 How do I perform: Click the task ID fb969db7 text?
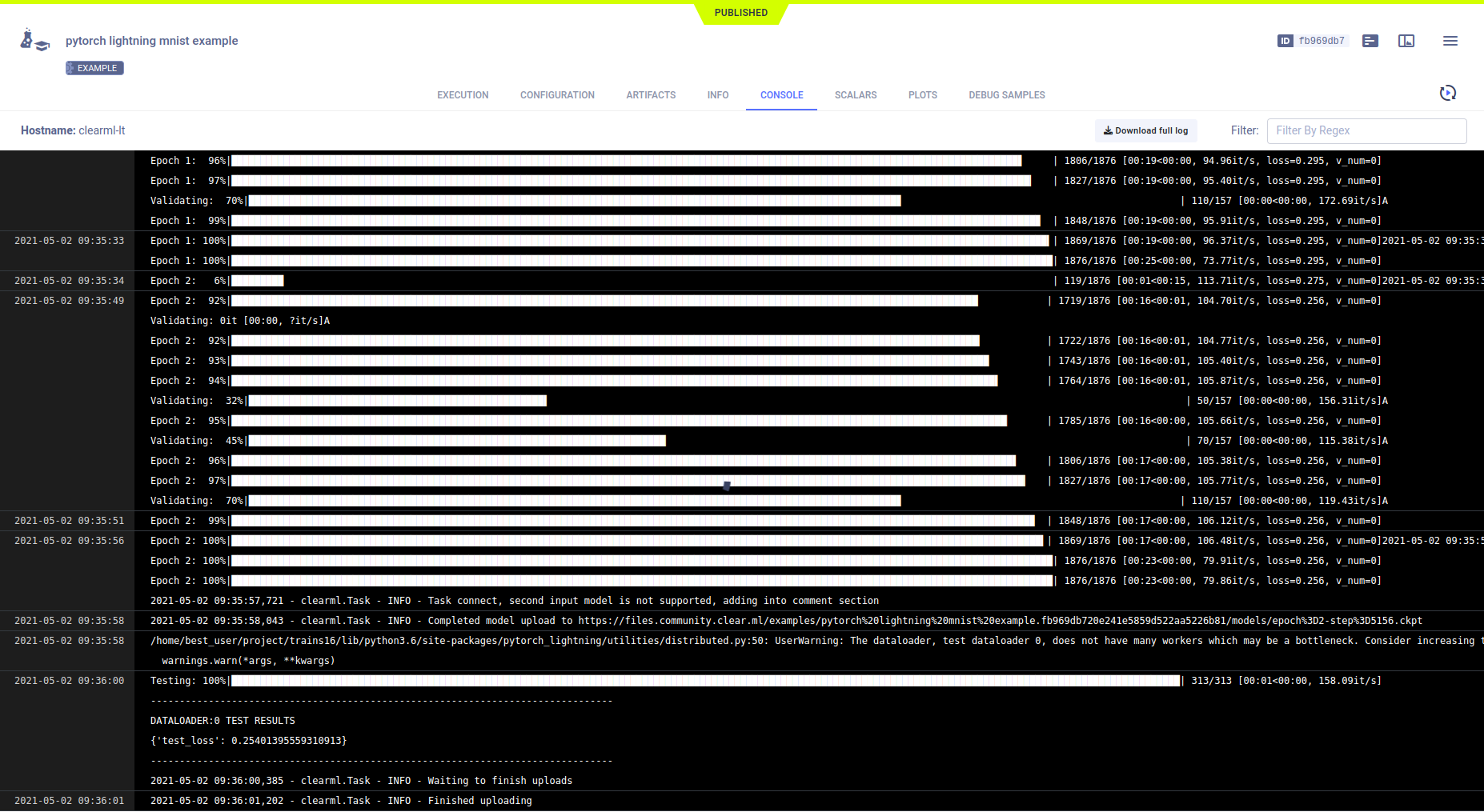1322,41
